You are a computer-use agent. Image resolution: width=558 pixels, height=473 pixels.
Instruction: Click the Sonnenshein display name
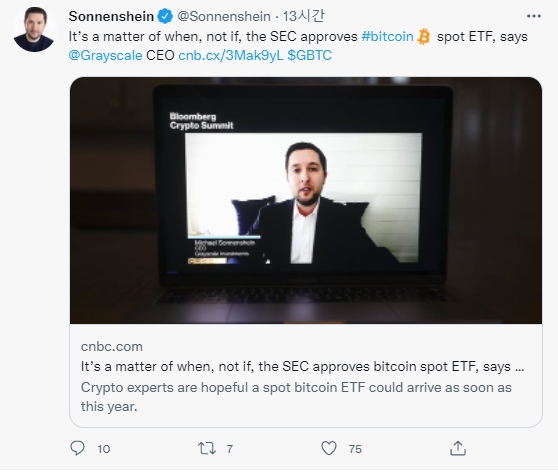pos(111,16)
